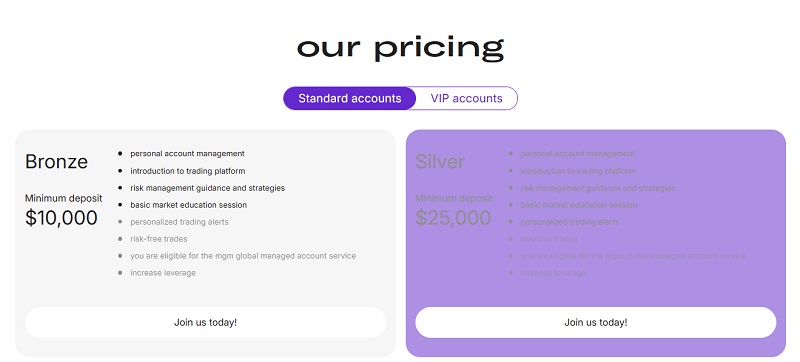Click Silver basic market education session item
Viewport: 800px width, 362px height.
click(x=579, y=205)
